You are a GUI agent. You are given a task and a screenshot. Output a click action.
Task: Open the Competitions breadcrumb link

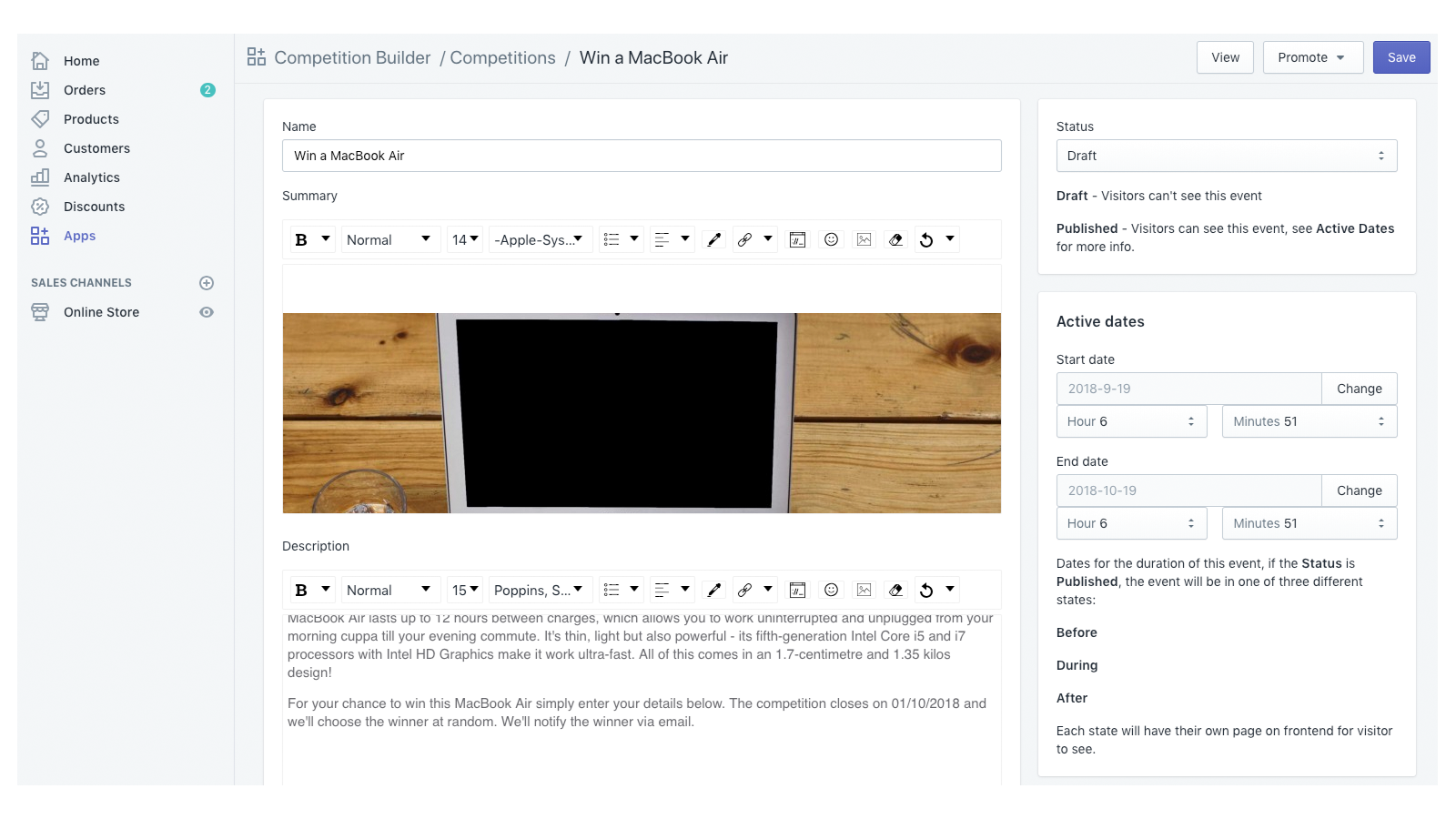(x=502, y=57)
